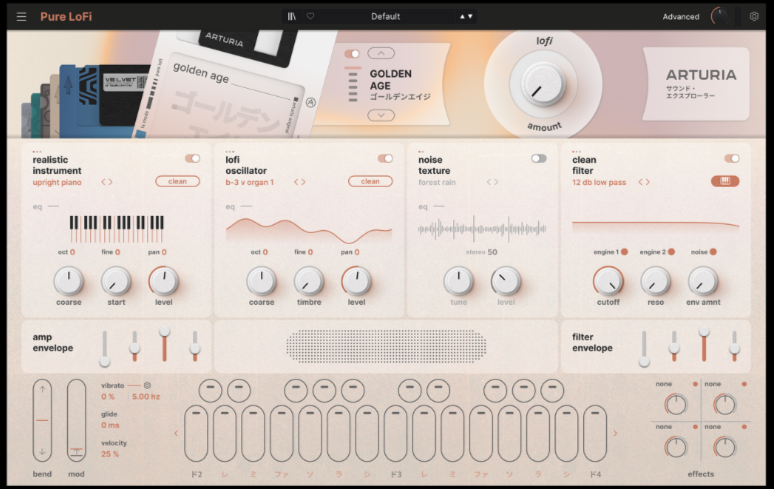Screen dimensions: 774x489
Task: Click realistic instrument clean button
Action: pos(178,182)
